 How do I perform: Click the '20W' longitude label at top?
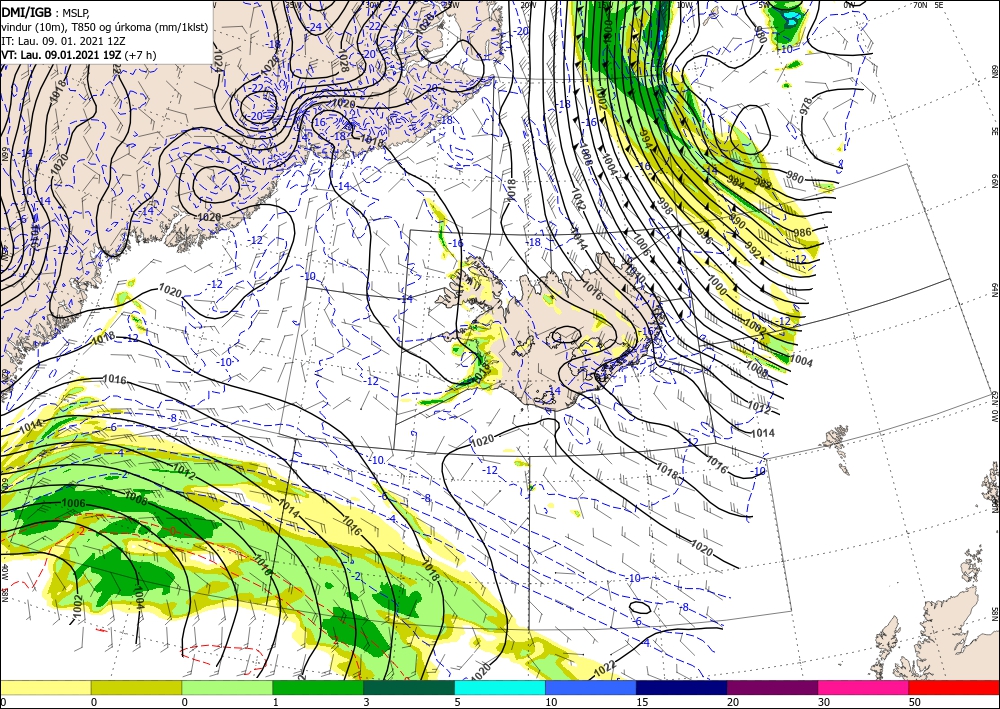527,5
